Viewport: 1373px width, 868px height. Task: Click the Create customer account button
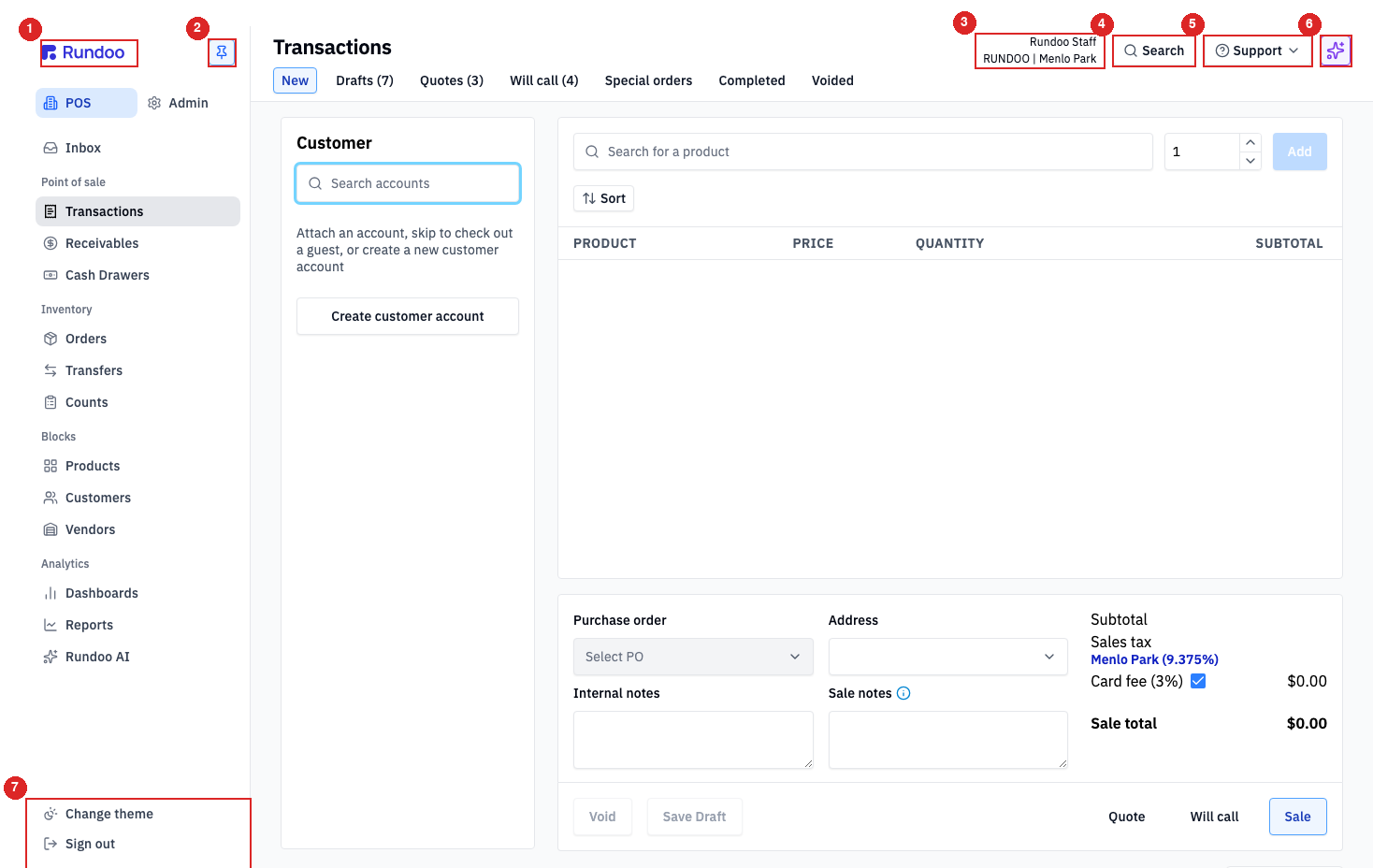point(408,316)
